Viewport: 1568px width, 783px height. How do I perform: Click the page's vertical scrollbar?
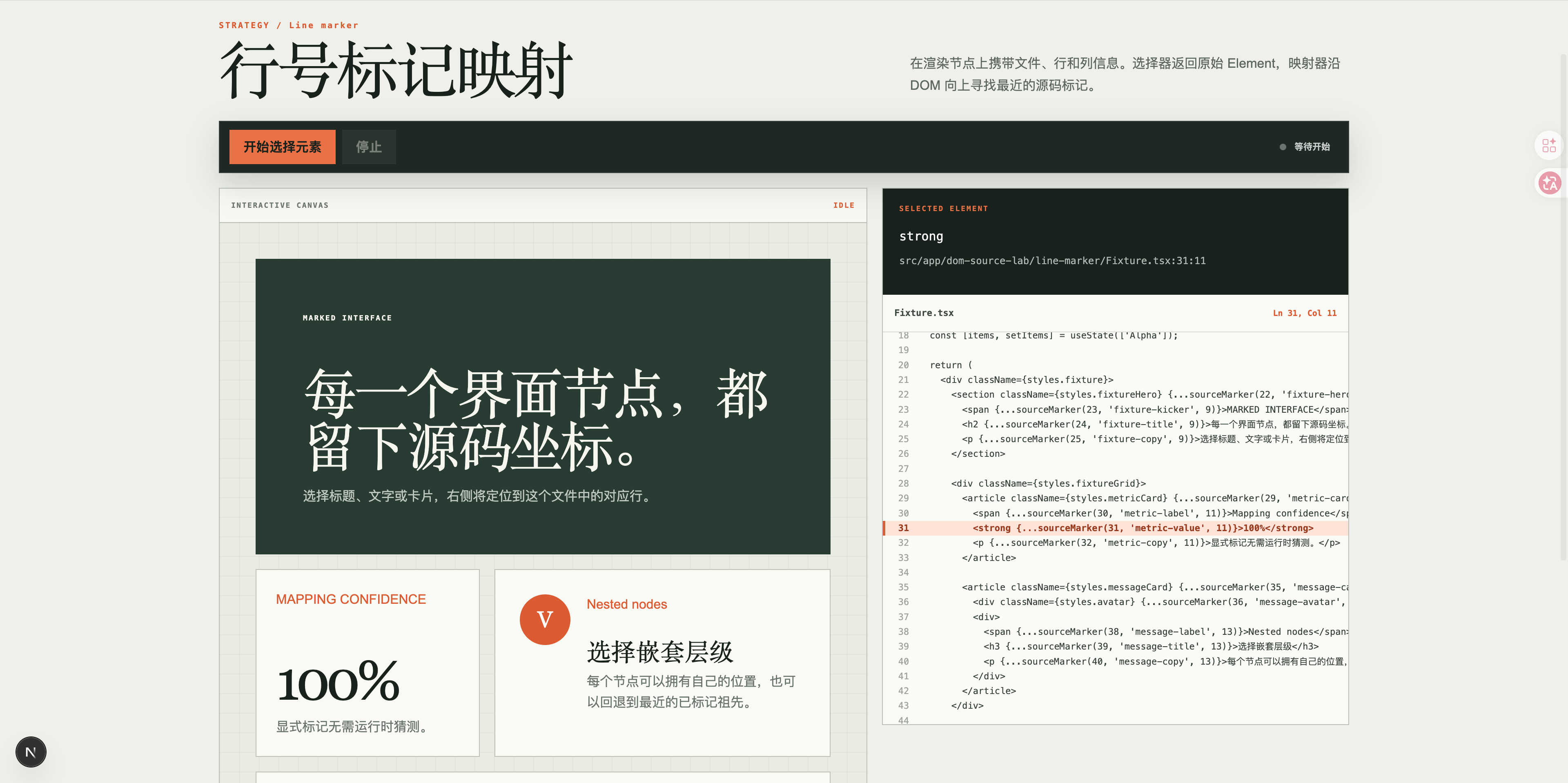coord(1563,307)
